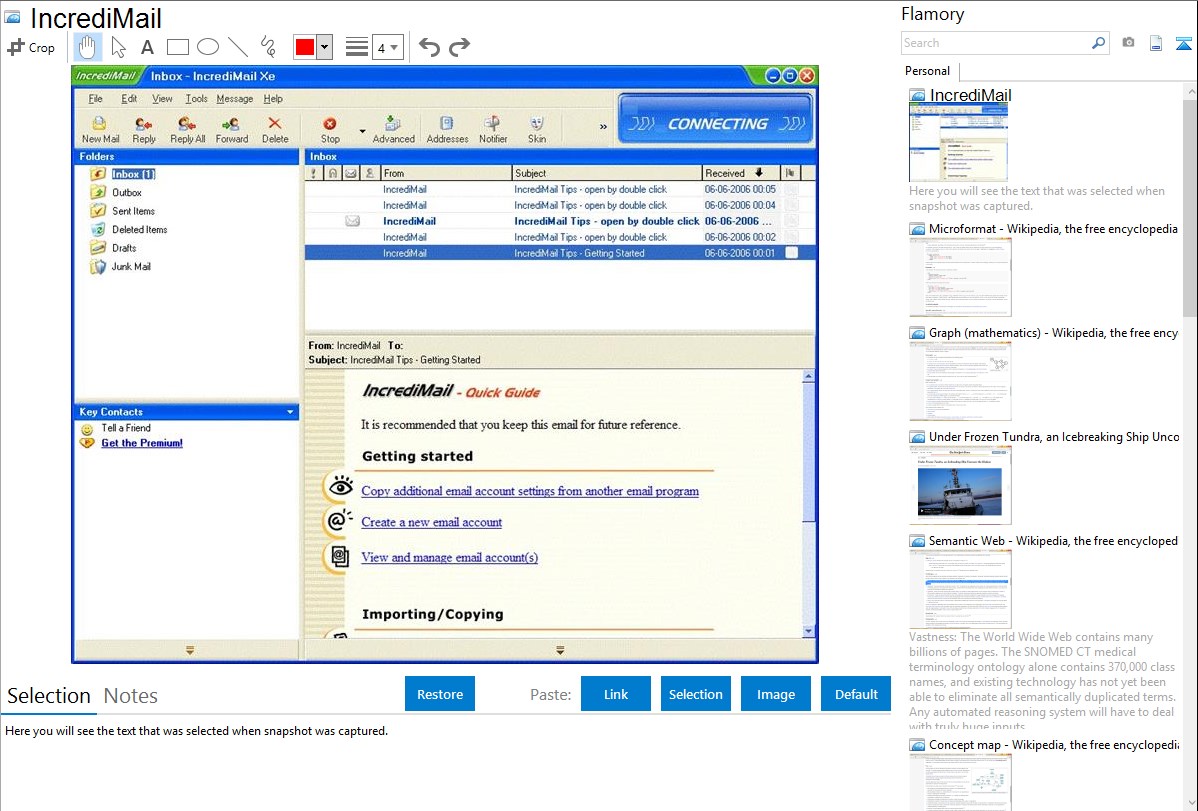1198x811 pixels.
Task: Open the annotation color dropdown arrow
Action: point(325,47)
